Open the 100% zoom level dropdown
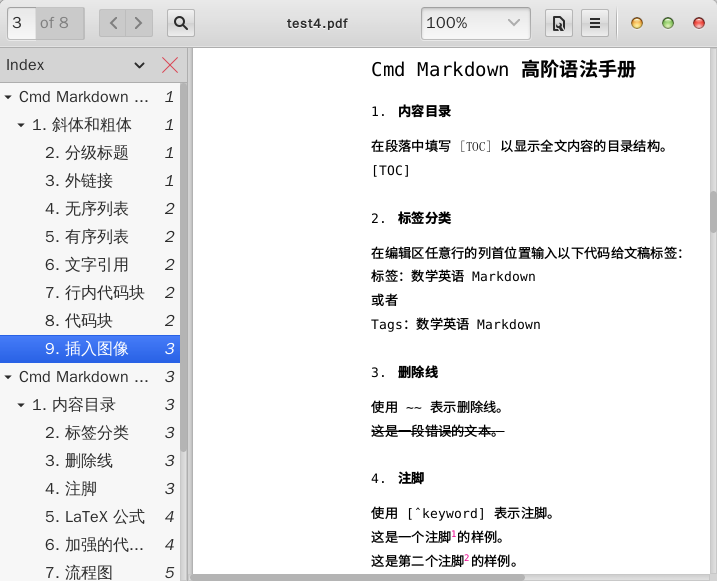The height and width of the screenshot is (581, 717). click(x=476, y=23)
